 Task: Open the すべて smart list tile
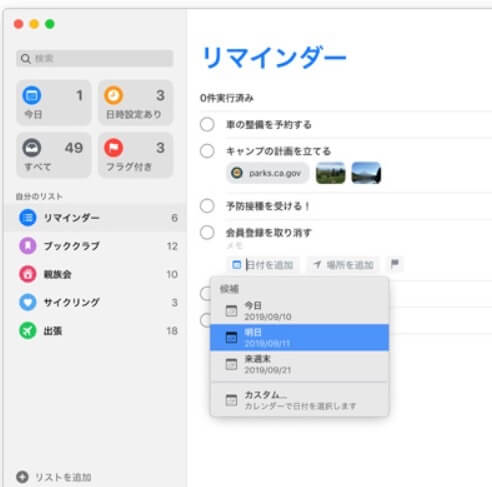54,155
